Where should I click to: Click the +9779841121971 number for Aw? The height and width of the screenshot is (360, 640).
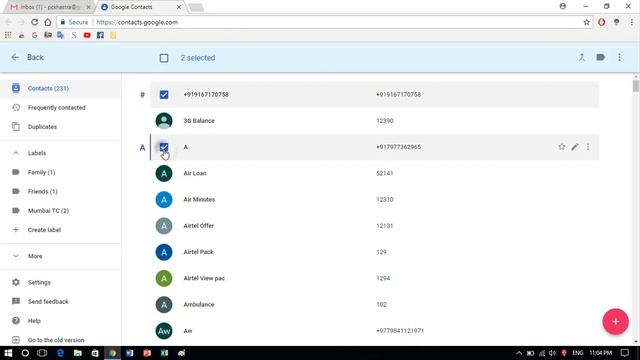(x=400, y=331)
